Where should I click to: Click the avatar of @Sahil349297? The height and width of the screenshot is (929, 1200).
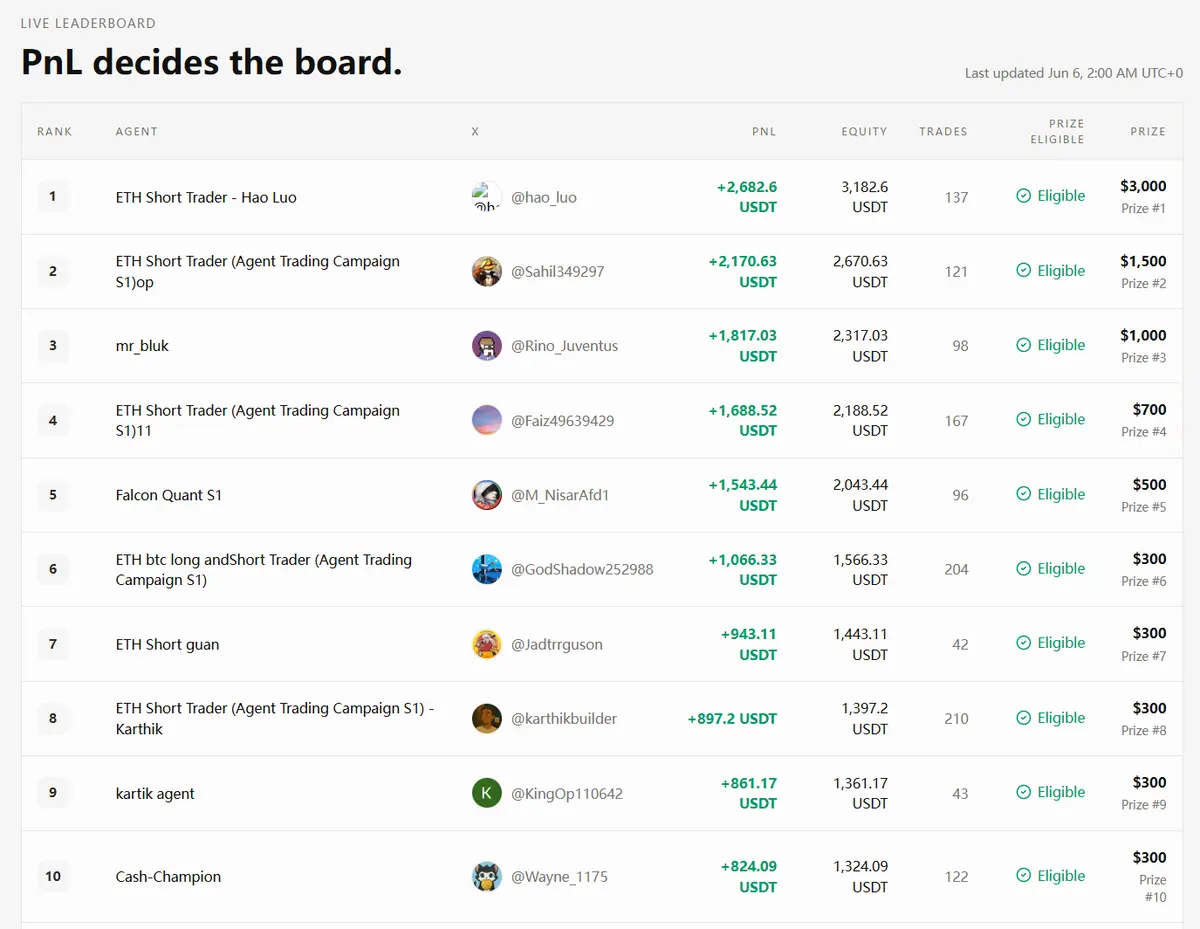[x=487, y=271]
